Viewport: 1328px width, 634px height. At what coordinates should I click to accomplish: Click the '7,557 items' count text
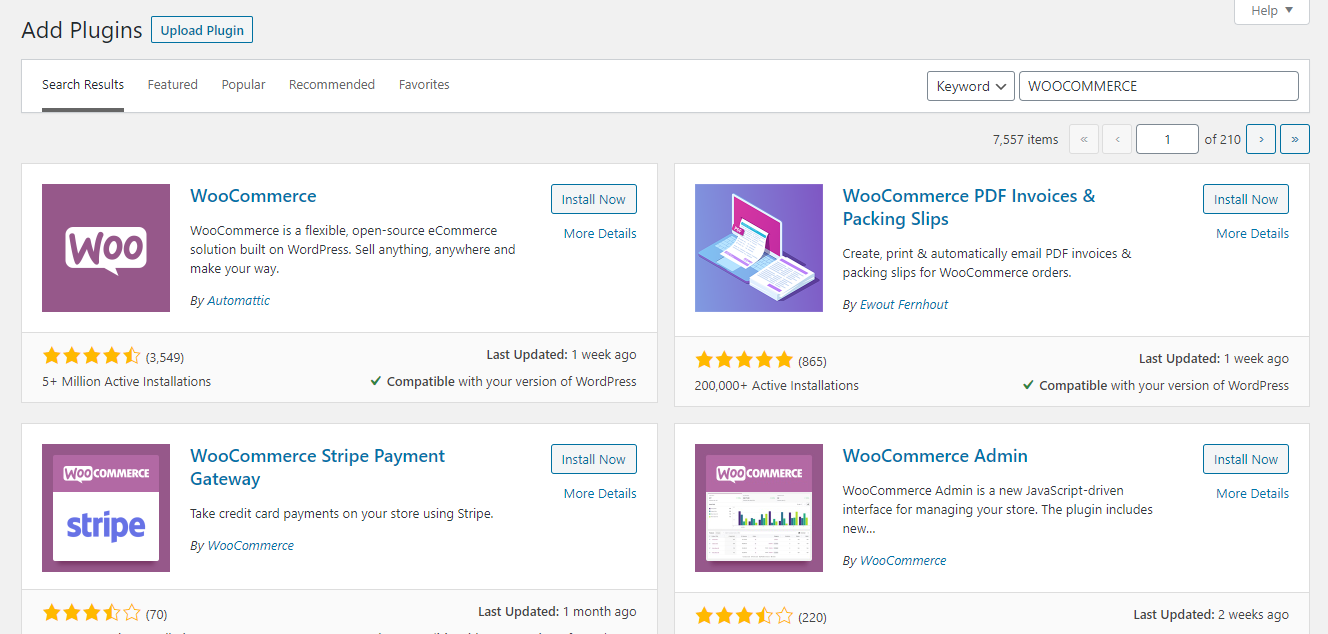(1025, 139)
